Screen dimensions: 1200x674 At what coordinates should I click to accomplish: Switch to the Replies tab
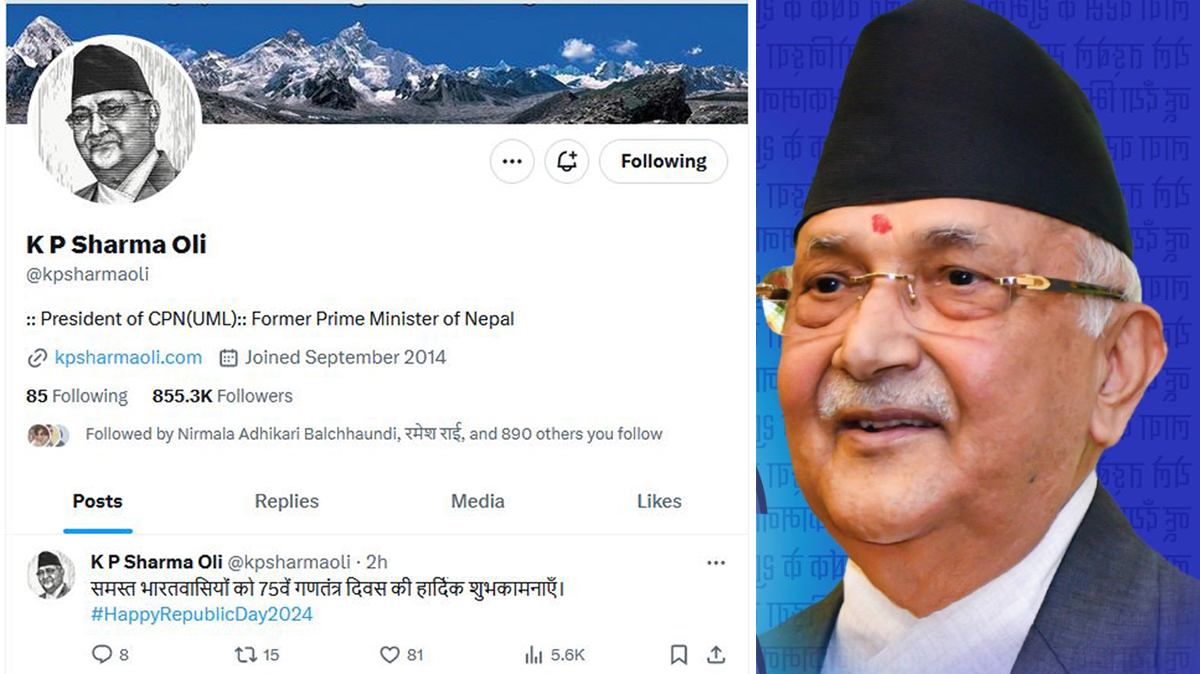pyautogui.click(x=287, y=502)
